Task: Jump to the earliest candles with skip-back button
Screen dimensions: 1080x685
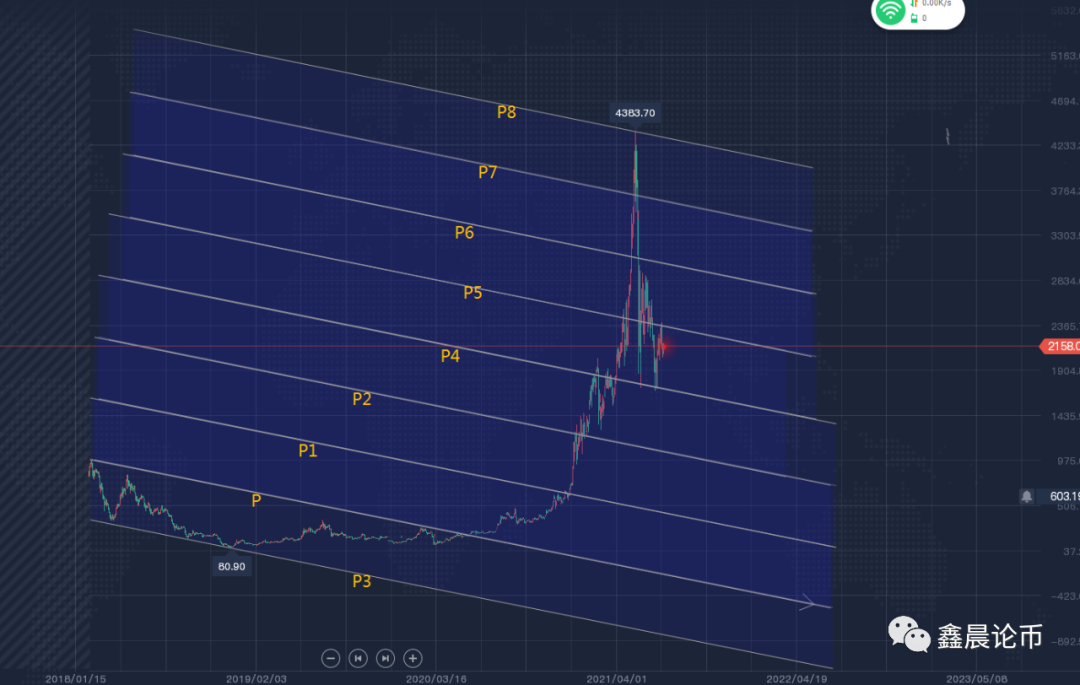Action: (358, 658)
